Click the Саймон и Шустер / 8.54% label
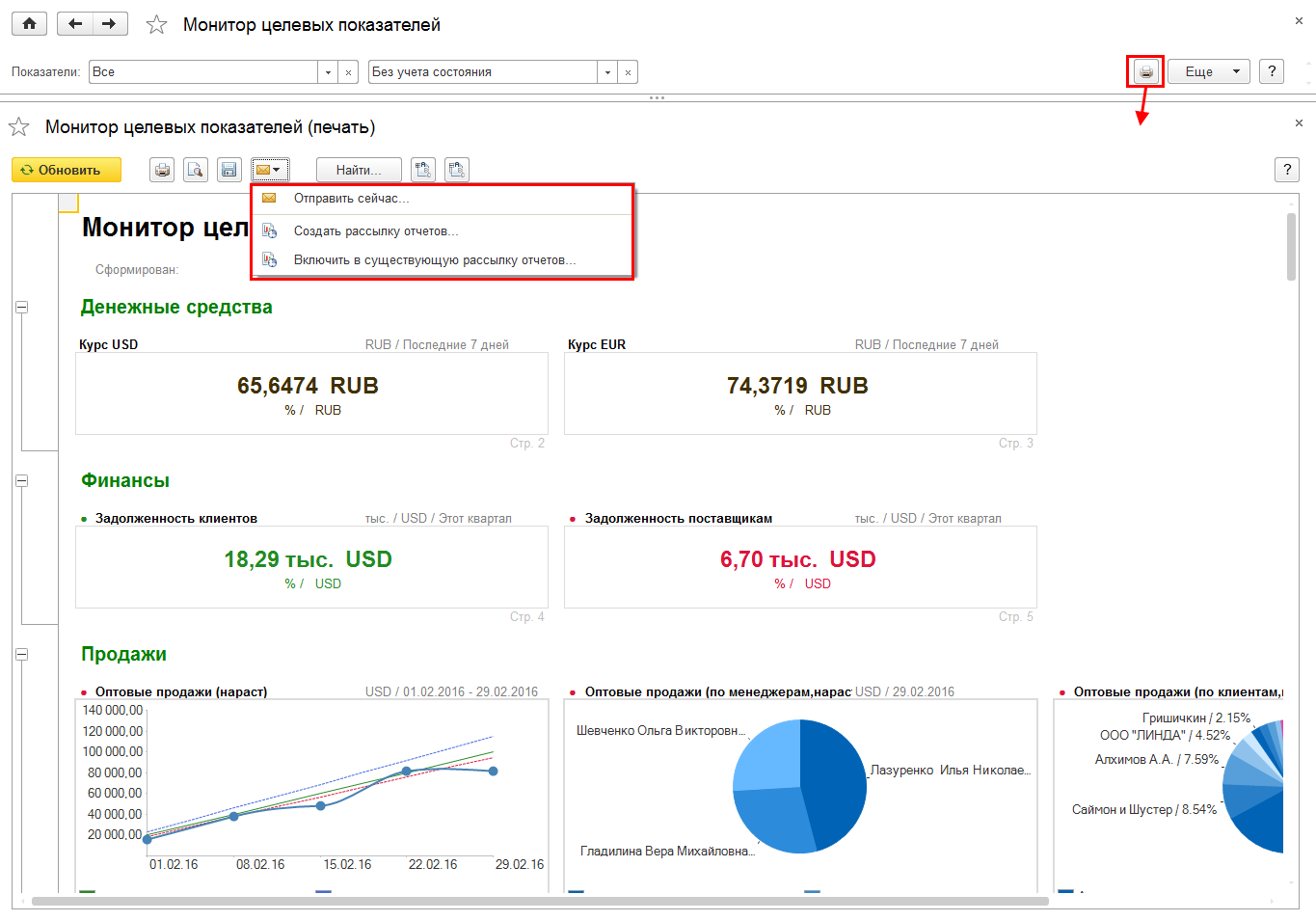Viewport: 1316px width, 921px height. pos(1144,810)
